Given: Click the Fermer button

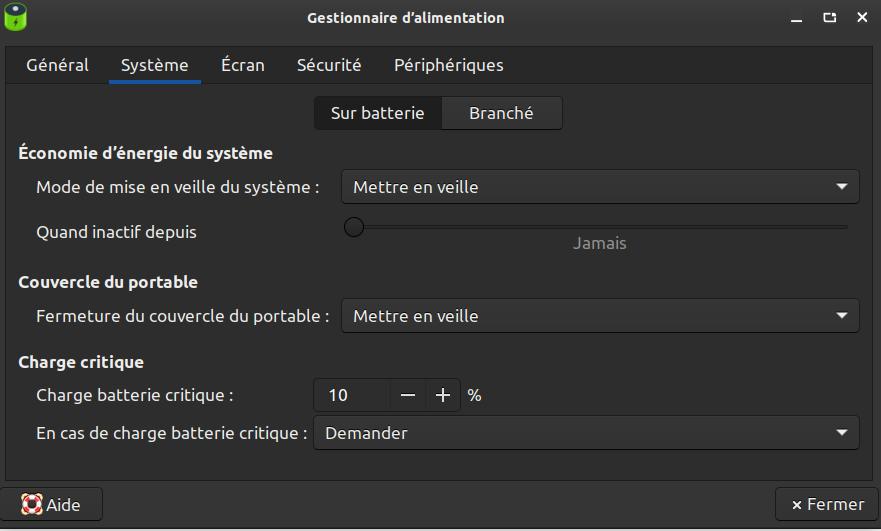Looking at the screenshot, I should (x=827, y=504).
